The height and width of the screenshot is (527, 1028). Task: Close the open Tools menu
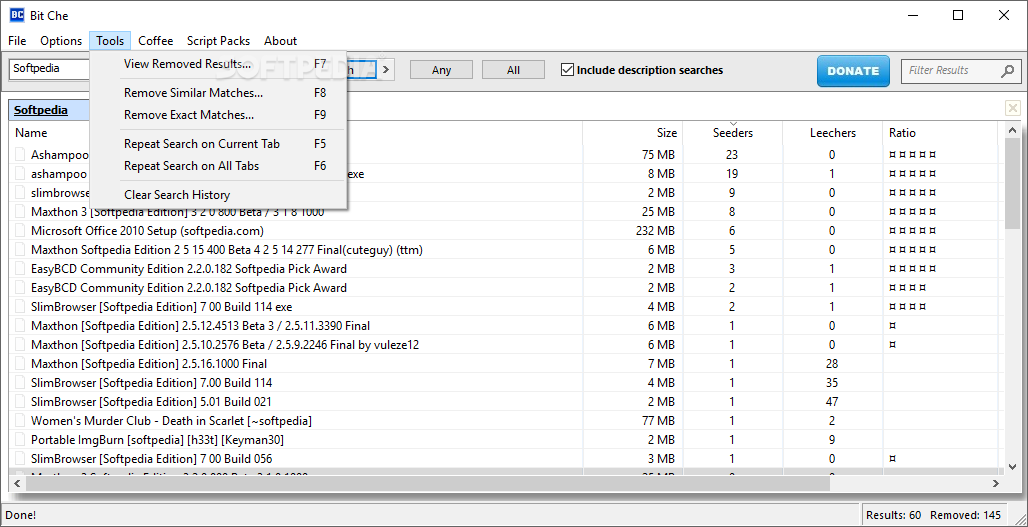110,41
